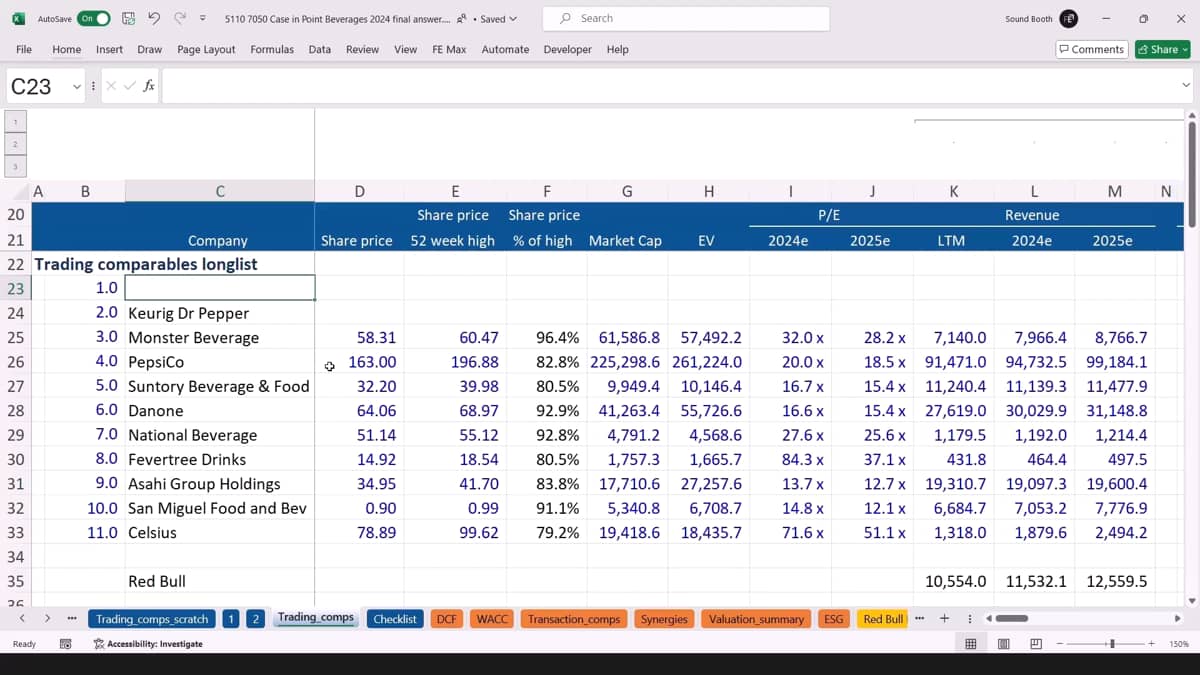
Task: Select column D header
Action: (359, 191)
